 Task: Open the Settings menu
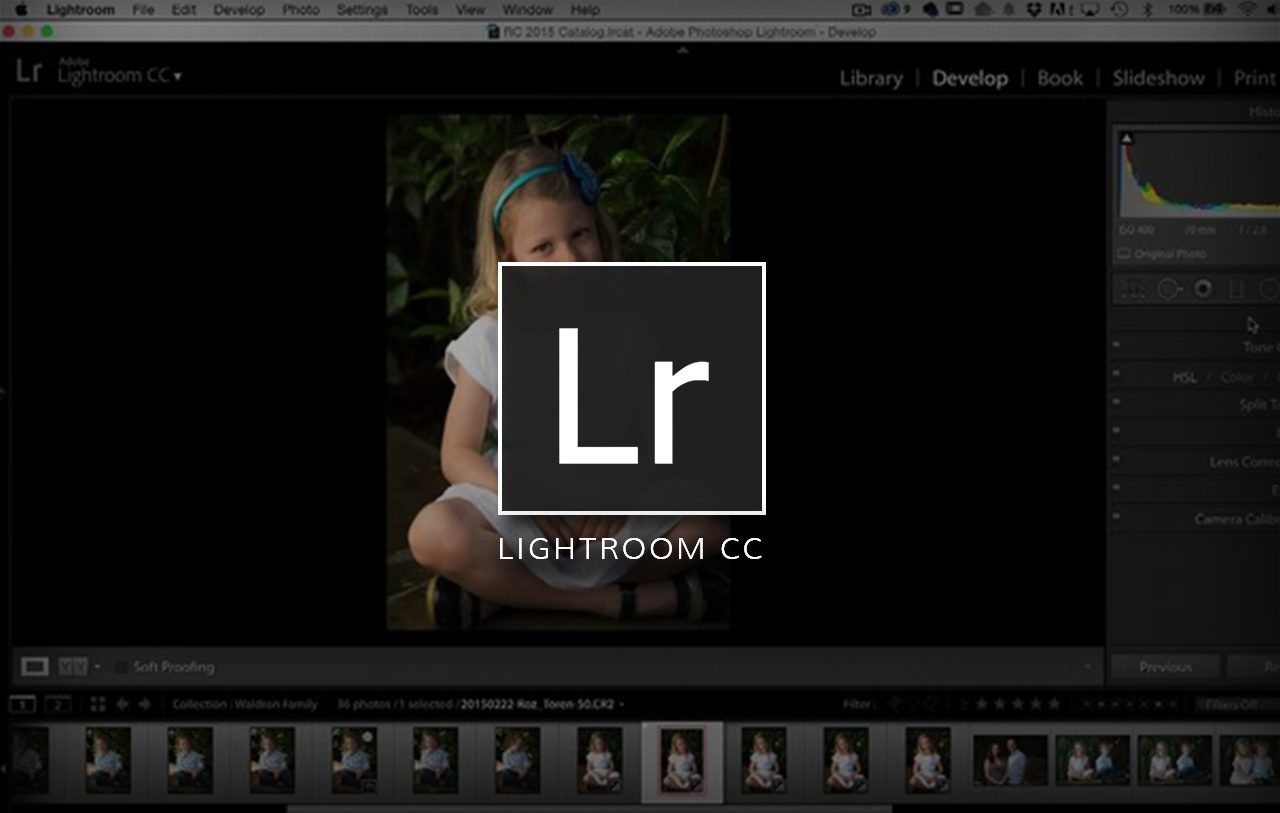point(362,9)
